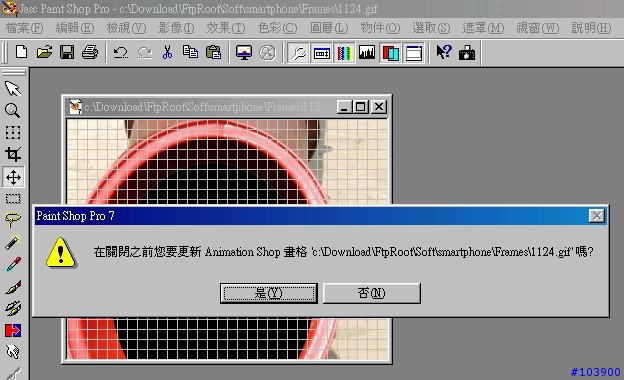The height and width of the screenshot is (380, 624).
Task: Select the Retouch hand tool
Action: tap(13, 352)
